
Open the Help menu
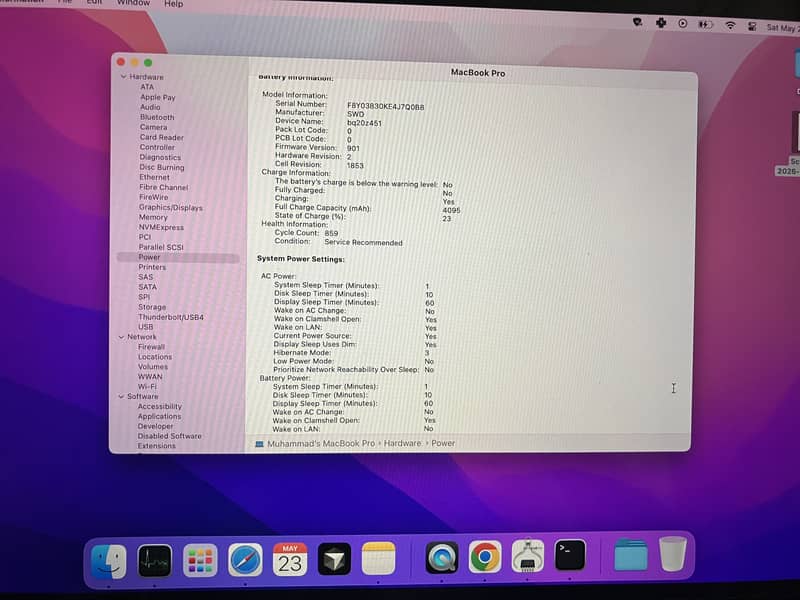(173, 4)
